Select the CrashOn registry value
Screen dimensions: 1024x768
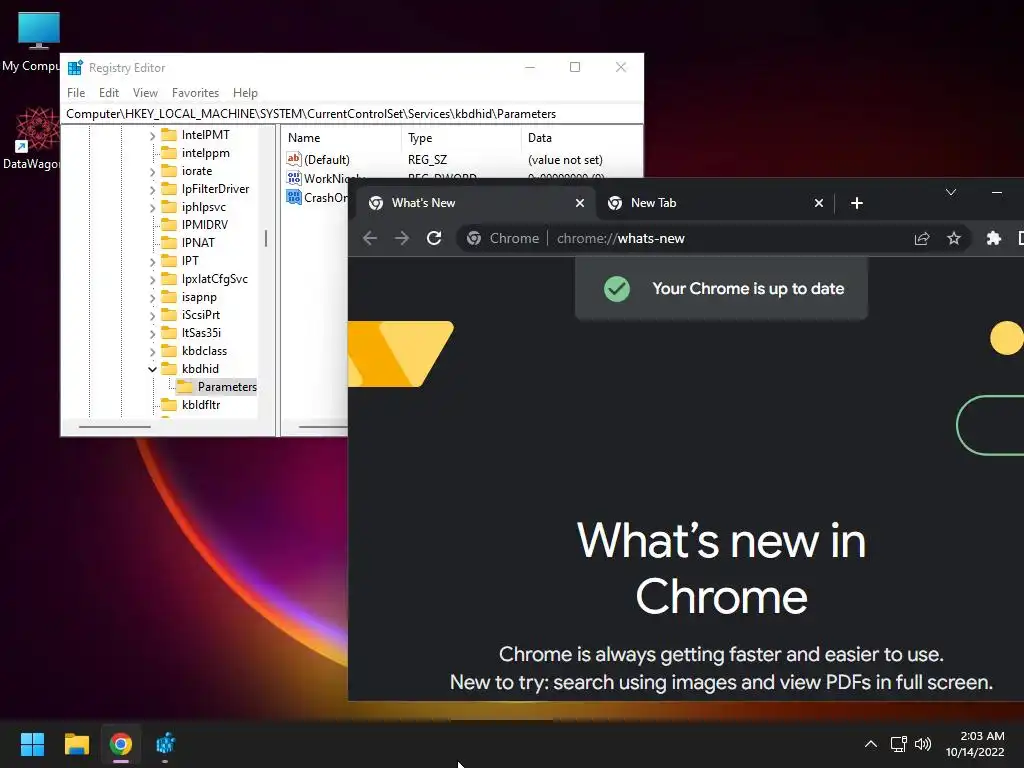[x=317, y=197]
